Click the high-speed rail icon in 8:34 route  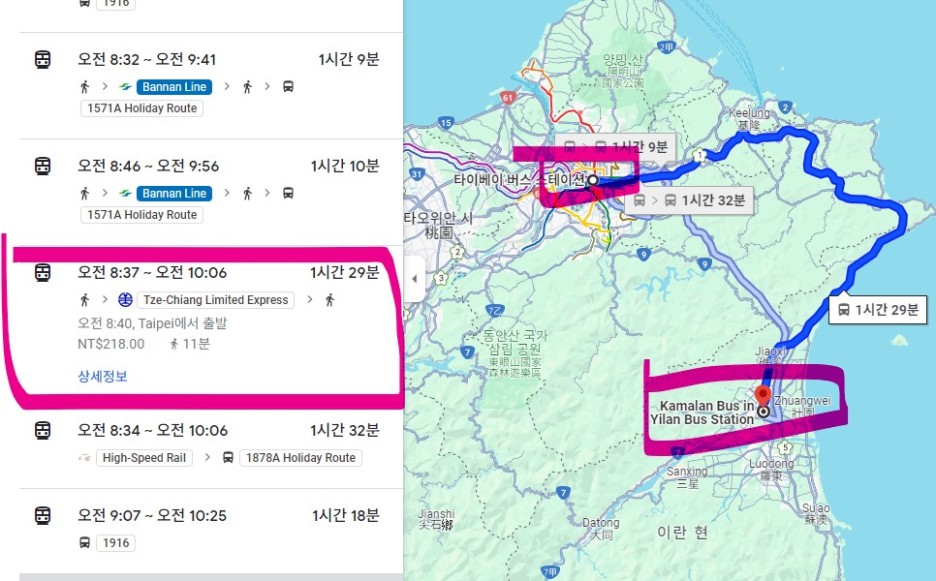tap(84, 458)
